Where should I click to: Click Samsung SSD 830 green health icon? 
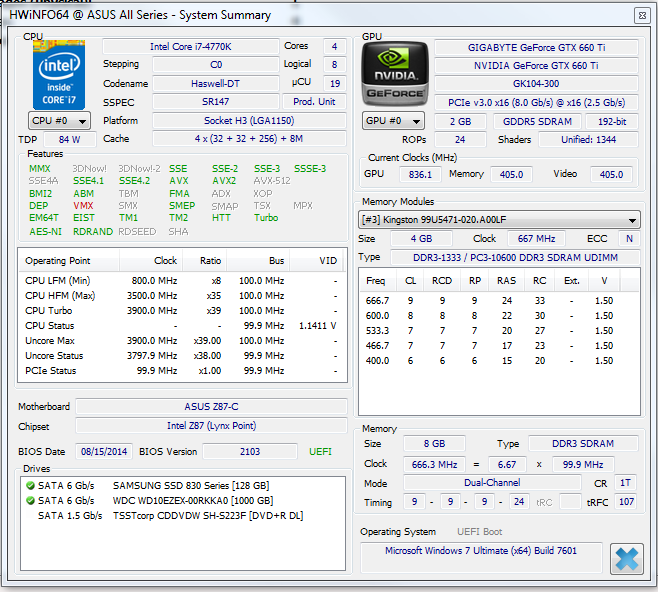pos(30,485)
